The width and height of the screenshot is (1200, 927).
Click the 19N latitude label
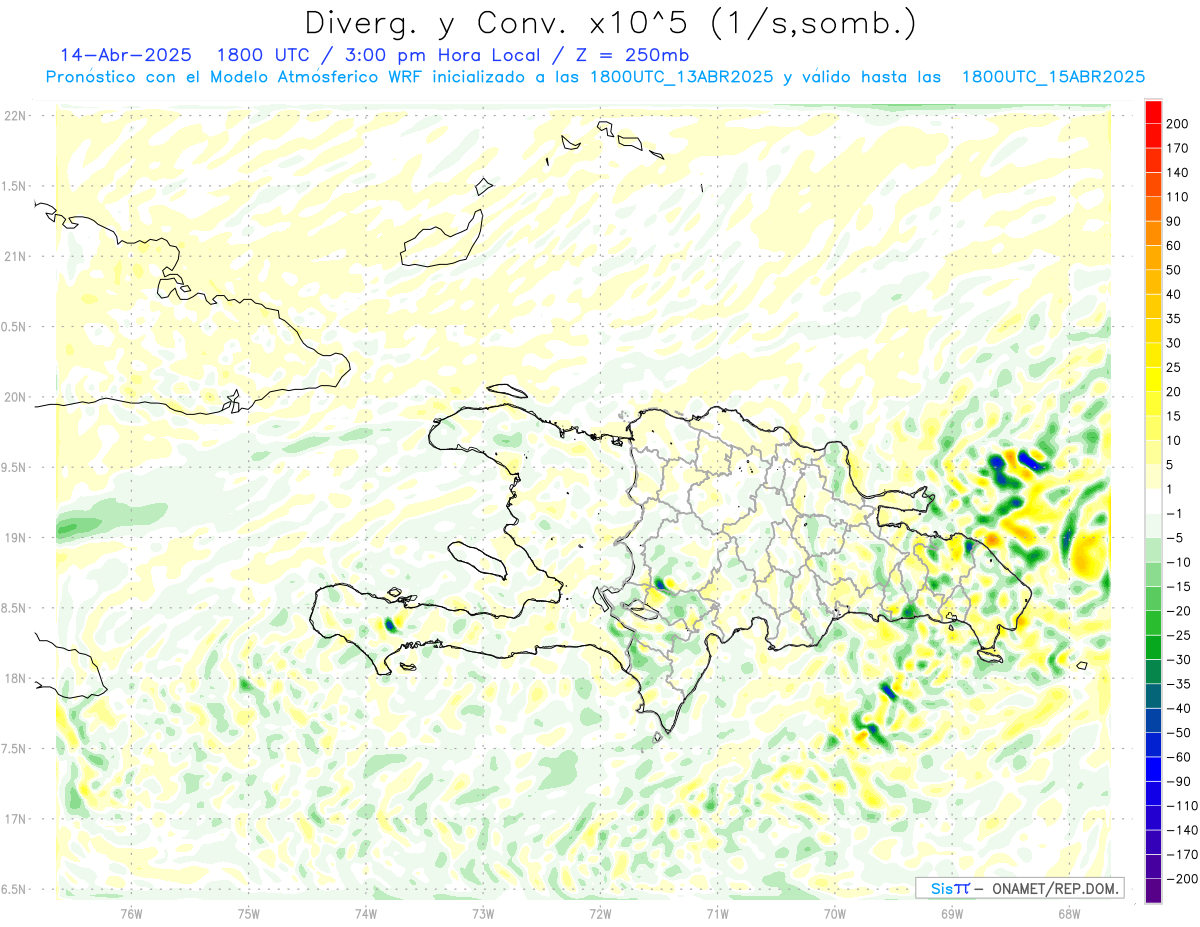coord(15,537)
